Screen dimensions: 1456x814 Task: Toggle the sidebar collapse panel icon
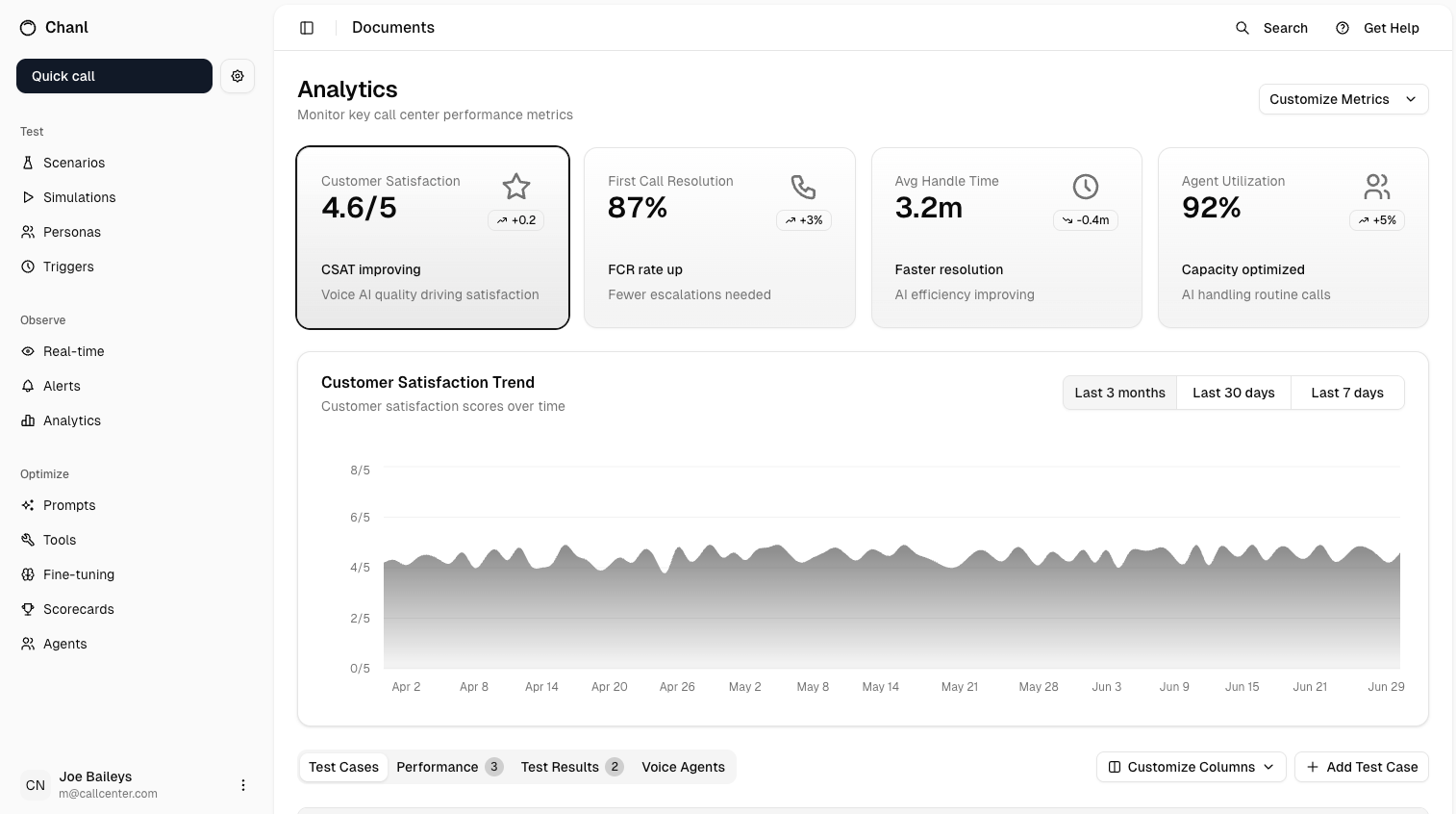[307, 28]
